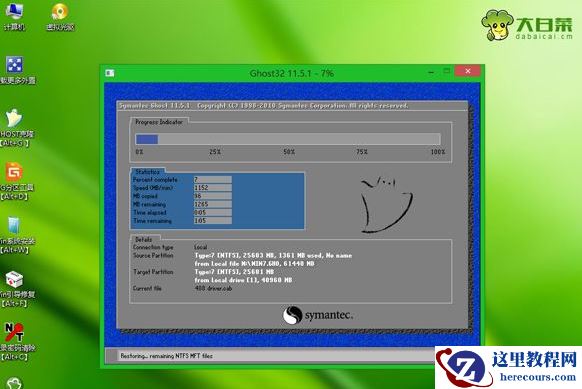Maximize the Ghost32 window
The image size is (582, 389).
coord(447,71)
